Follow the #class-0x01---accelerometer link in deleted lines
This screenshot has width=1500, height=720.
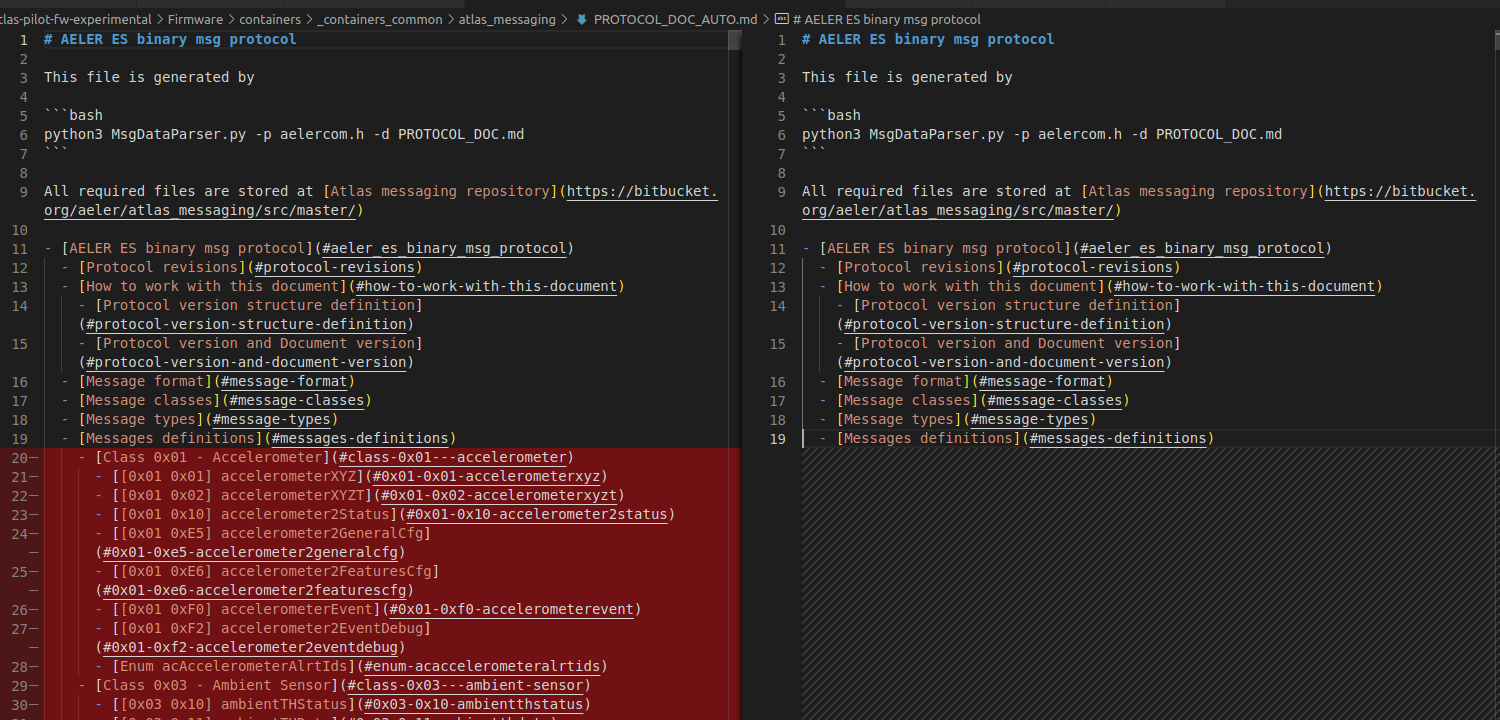(453, 457)
